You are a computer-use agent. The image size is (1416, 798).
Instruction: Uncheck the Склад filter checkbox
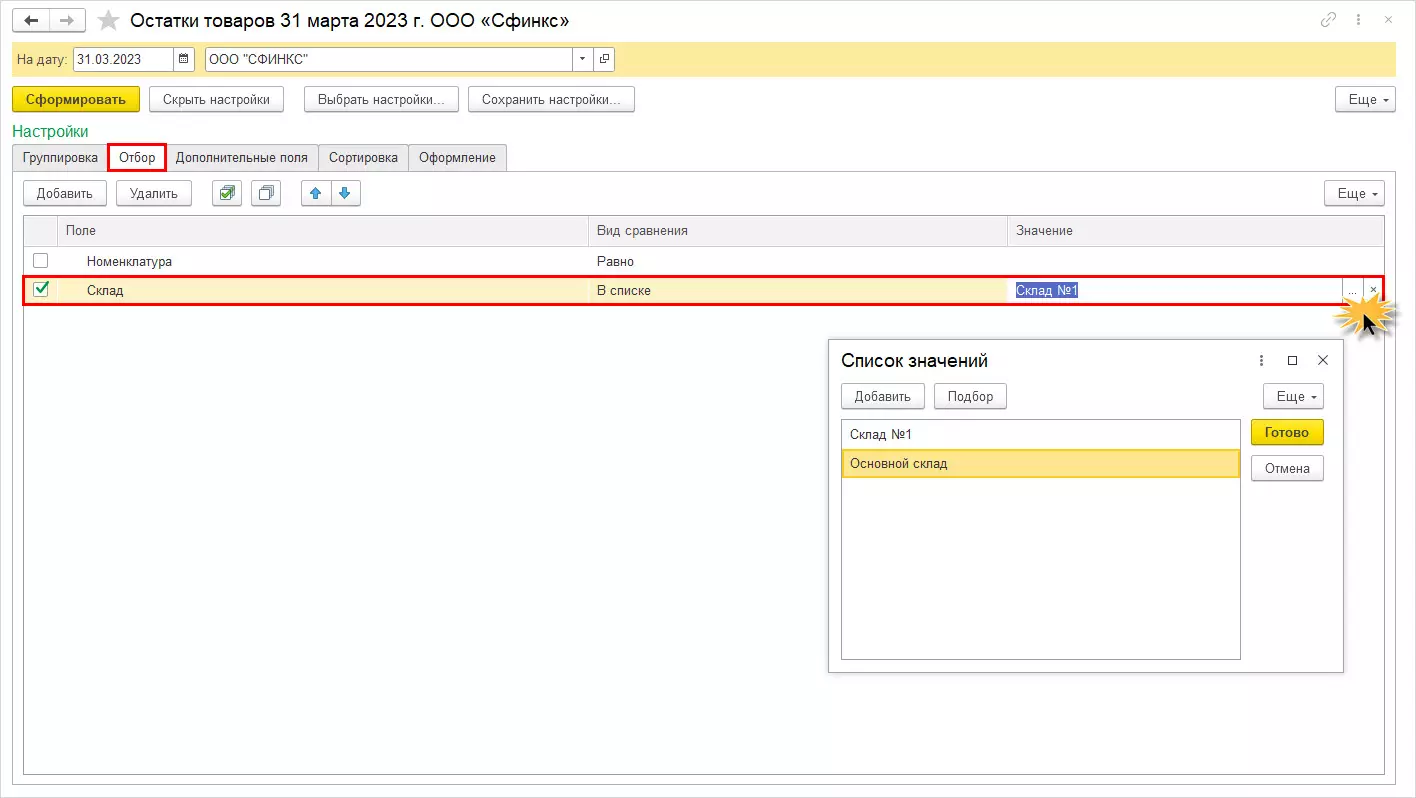pos(40,290)
